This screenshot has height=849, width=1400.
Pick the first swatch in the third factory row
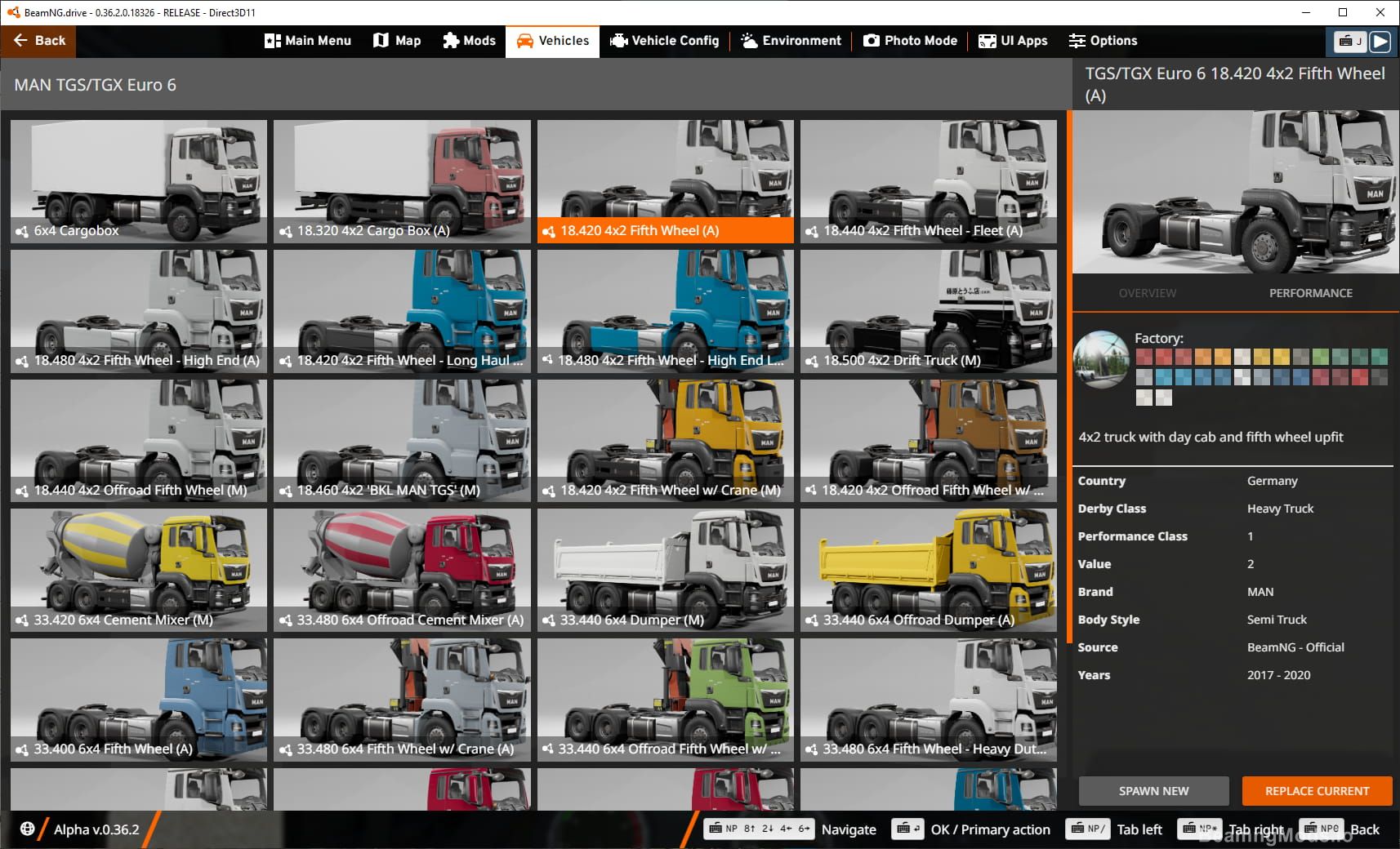click(x=1144, y=398)
